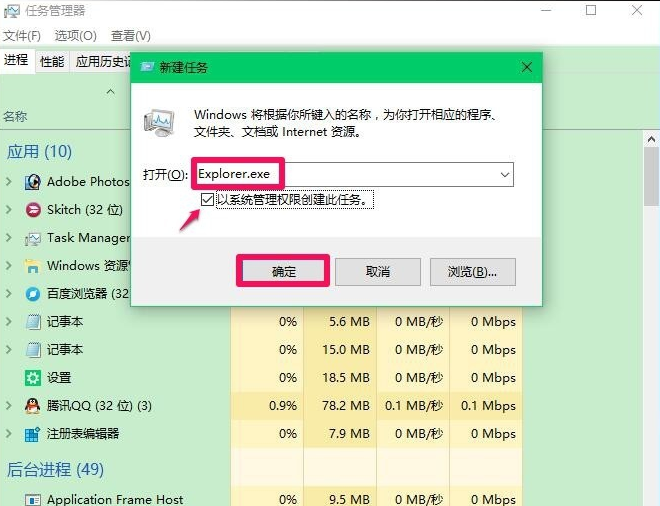Click the Skitch app icon

(32, 210)
